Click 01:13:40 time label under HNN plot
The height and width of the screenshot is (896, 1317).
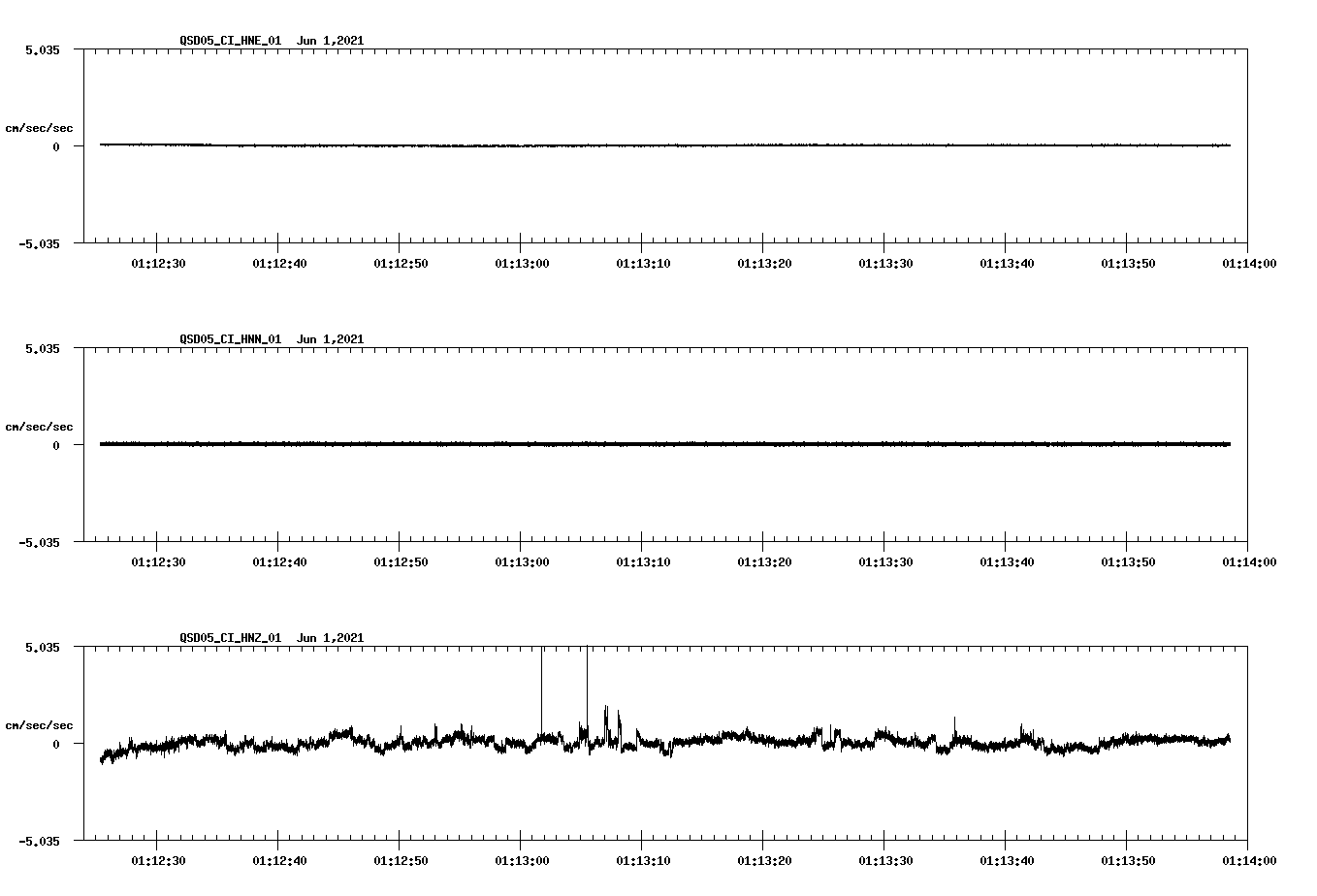(1007, 561)
